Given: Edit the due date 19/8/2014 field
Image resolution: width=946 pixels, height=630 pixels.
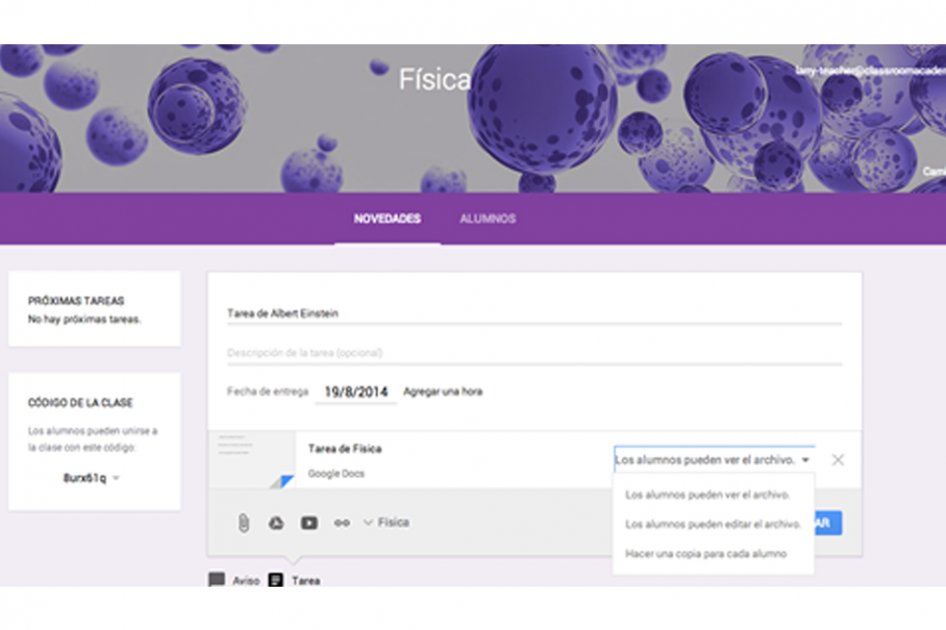Looking at the screenshot, I should [x=356, y=392].
